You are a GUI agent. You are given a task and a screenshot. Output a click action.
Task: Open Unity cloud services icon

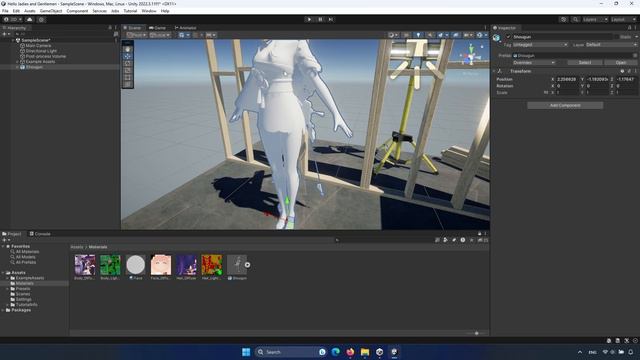(x=29, y=19)
